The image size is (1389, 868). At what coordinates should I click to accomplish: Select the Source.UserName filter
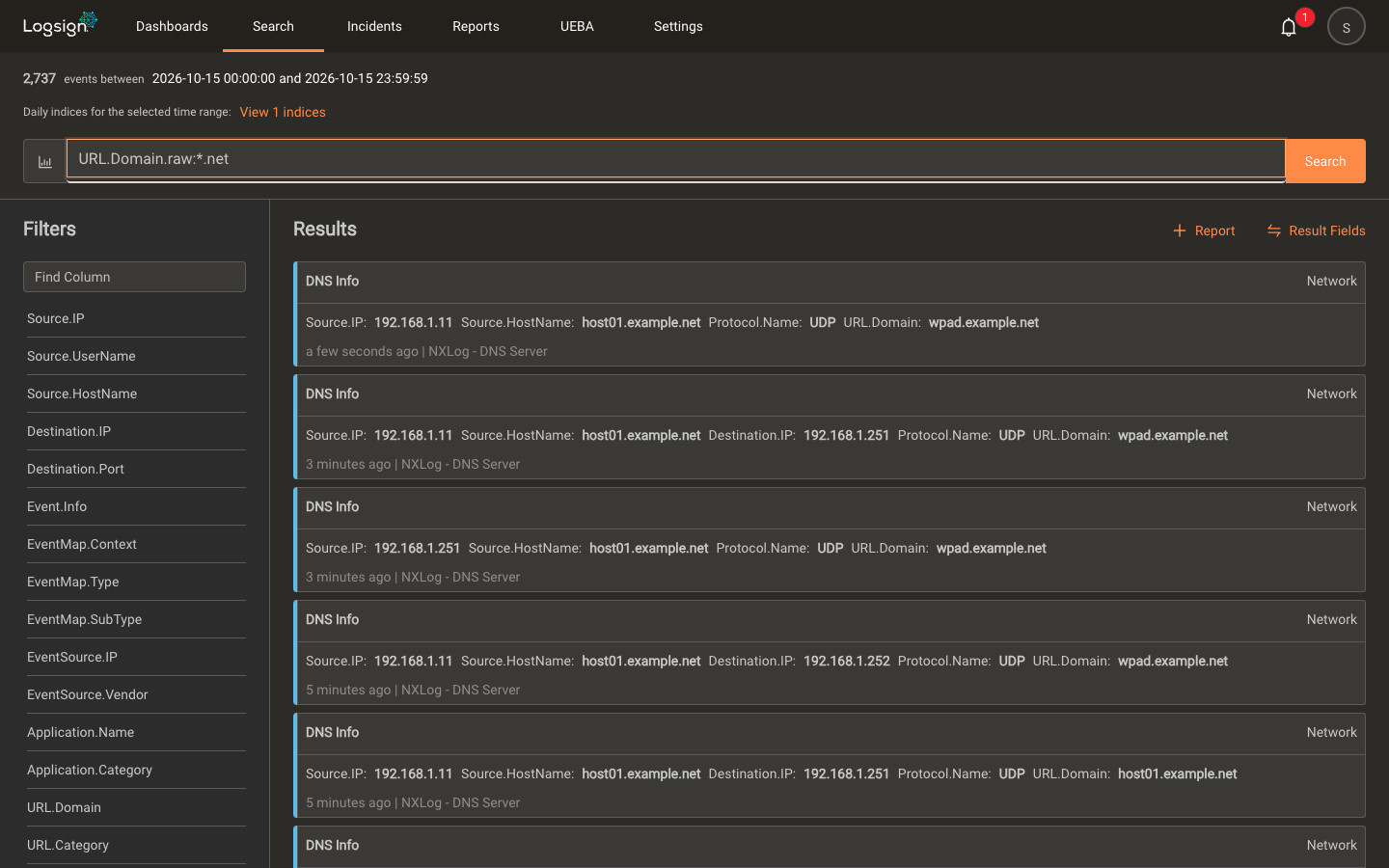coord(134,356)
